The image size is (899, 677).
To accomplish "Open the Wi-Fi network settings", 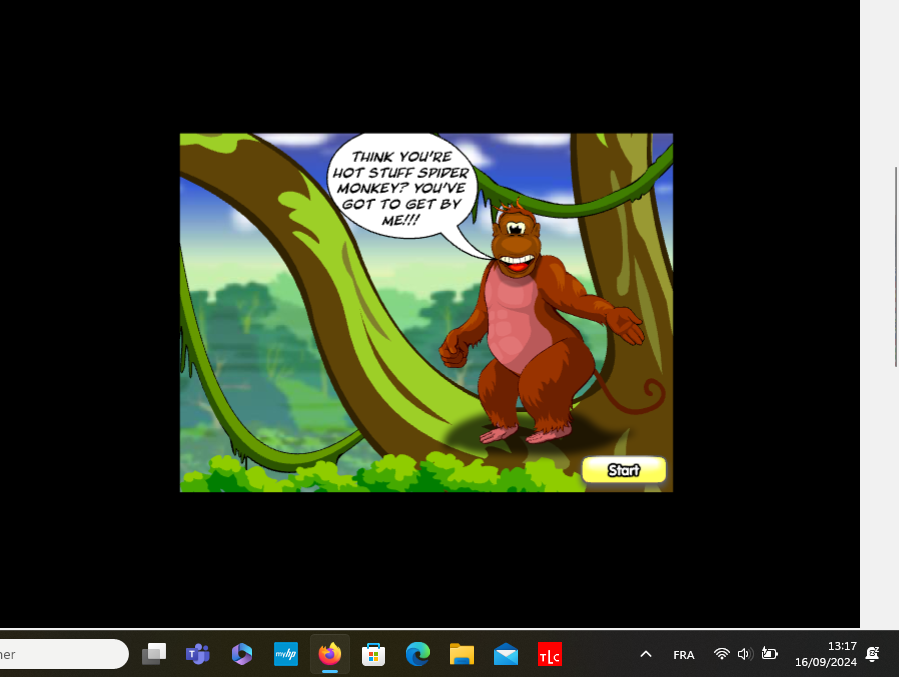I will (721, 654).
